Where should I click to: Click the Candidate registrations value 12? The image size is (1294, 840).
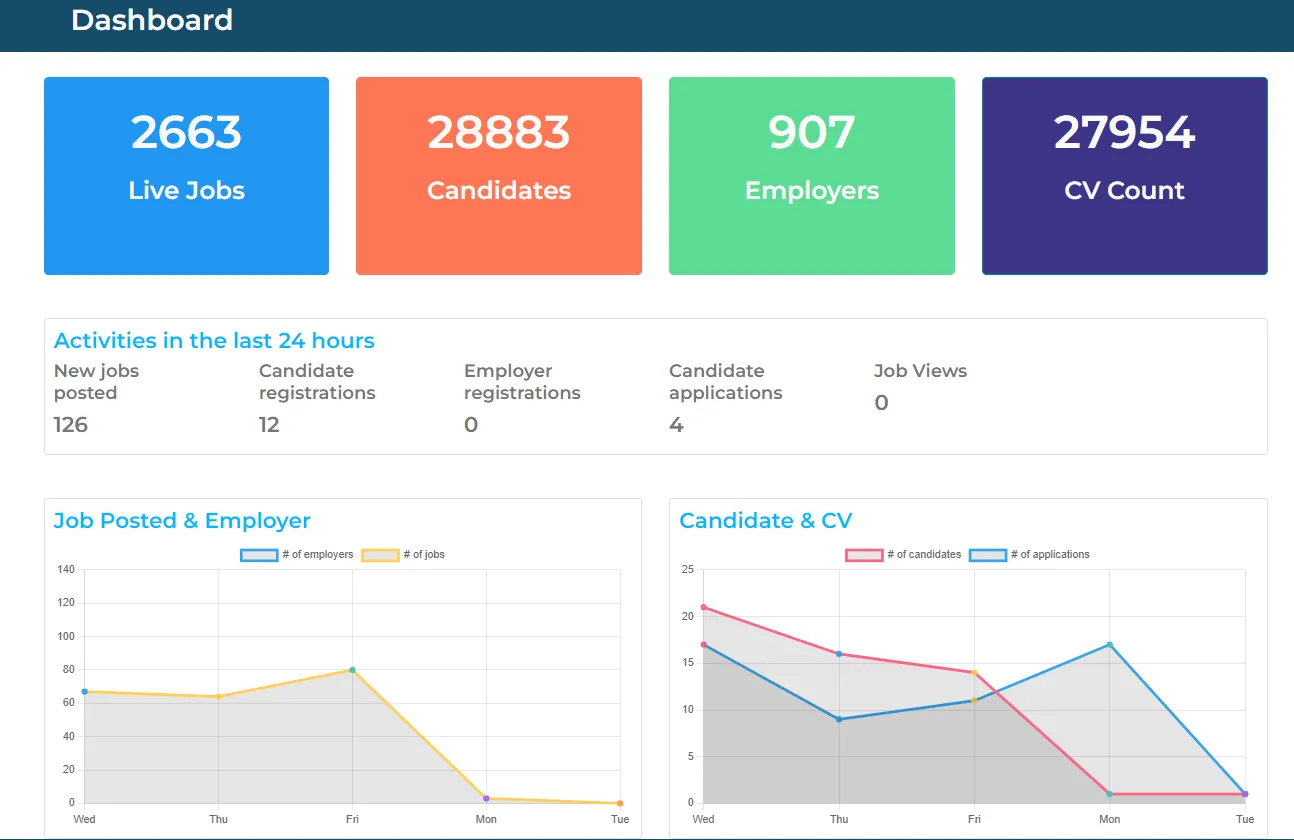click(269, 425)
